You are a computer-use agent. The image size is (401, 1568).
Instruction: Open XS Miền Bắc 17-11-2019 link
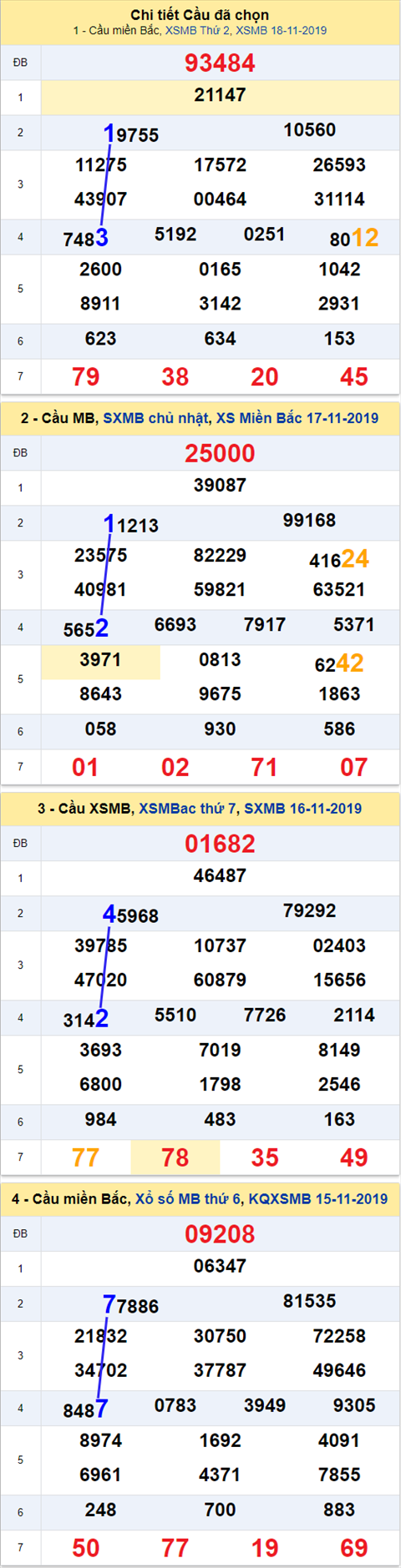click(x=297, y=418)
